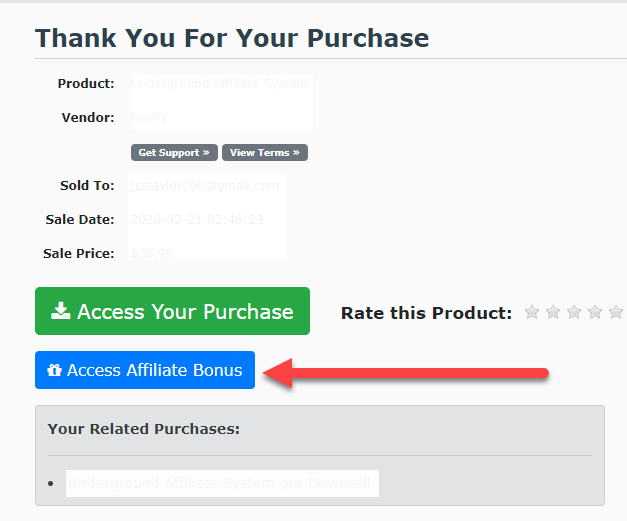The height and width of the screenshot is (521, 627).
Task: Click the Thank You For Your Purchase heading
Action: click(x=232, y=39)
